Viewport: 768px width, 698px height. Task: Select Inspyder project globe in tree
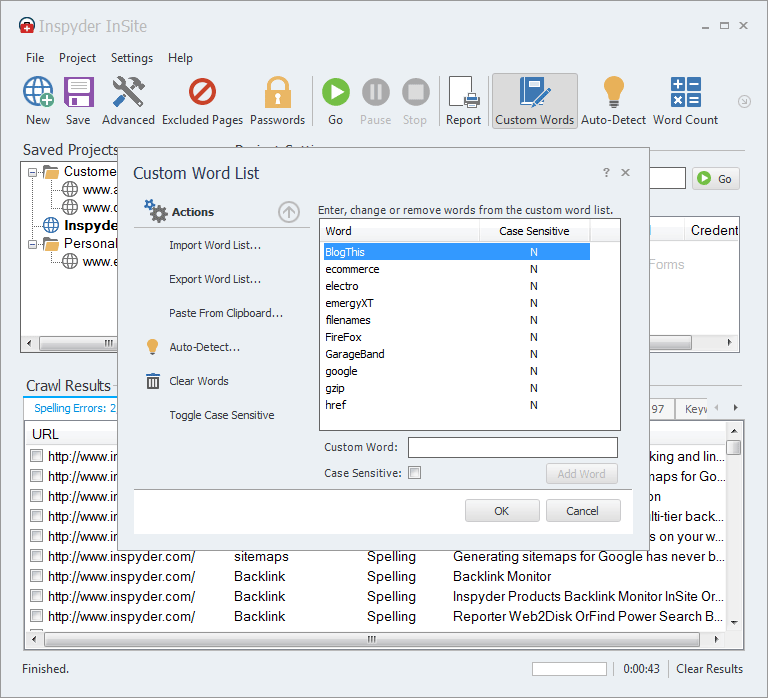point(51,225)
